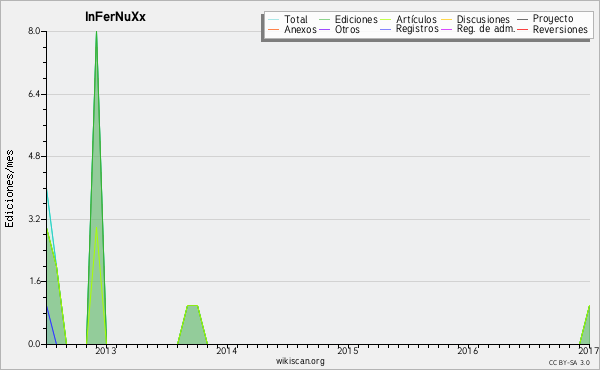This screenshot has width=600, height=370.
Task: Click the 2013 x-axis label
Action: [106, 350]
